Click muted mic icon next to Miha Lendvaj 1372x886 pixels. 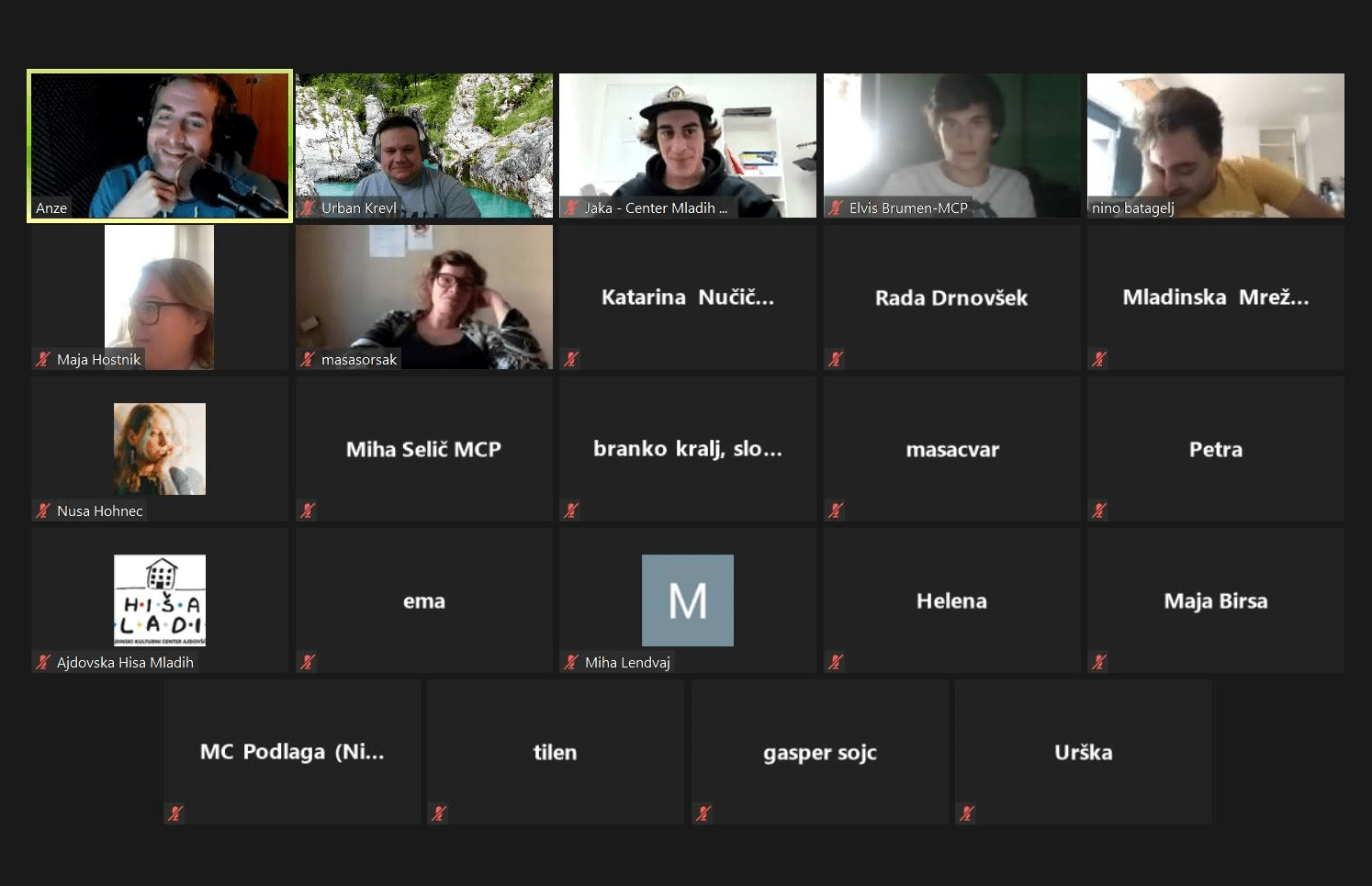571,662
